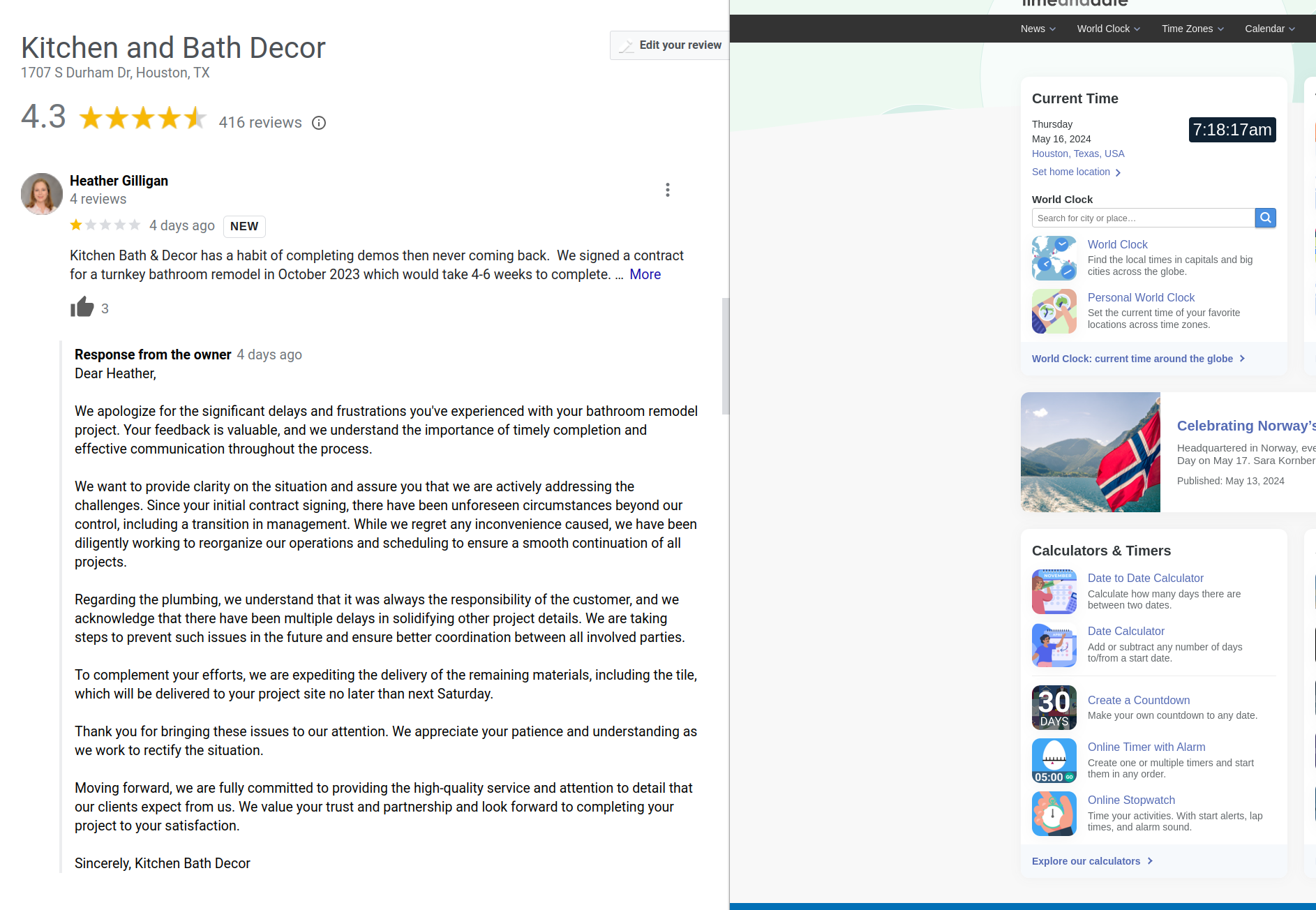Click the Current Time heading

tap(1075, 98)
